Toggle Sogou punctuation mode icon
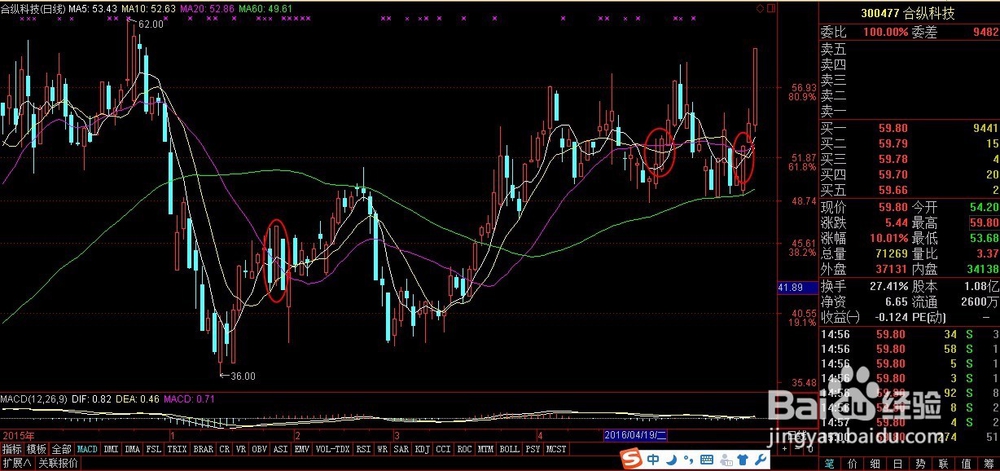The width and height of the screenshot is (1000, 471). pyautogui.click(x=689, y=460)
